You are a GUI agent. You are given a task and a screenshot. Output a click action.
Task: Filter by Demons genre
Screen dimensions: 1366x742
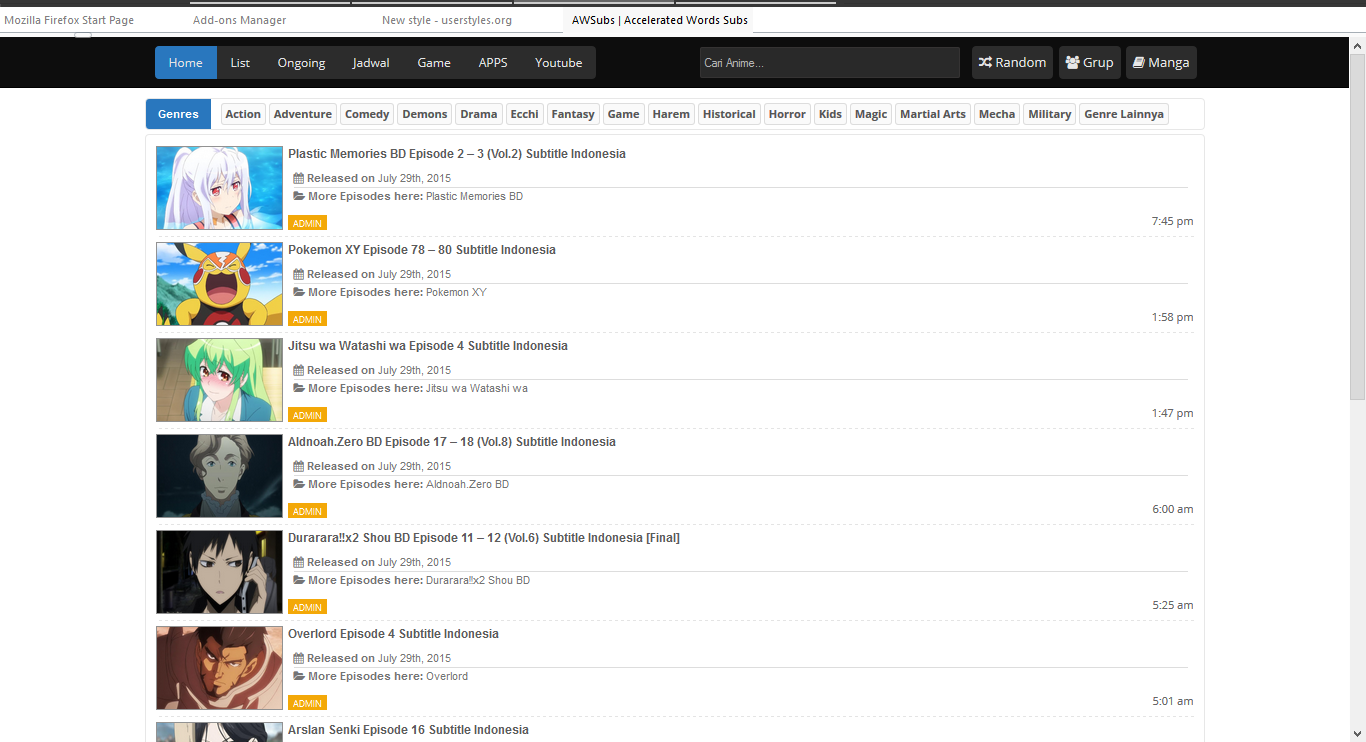(425, 114)
